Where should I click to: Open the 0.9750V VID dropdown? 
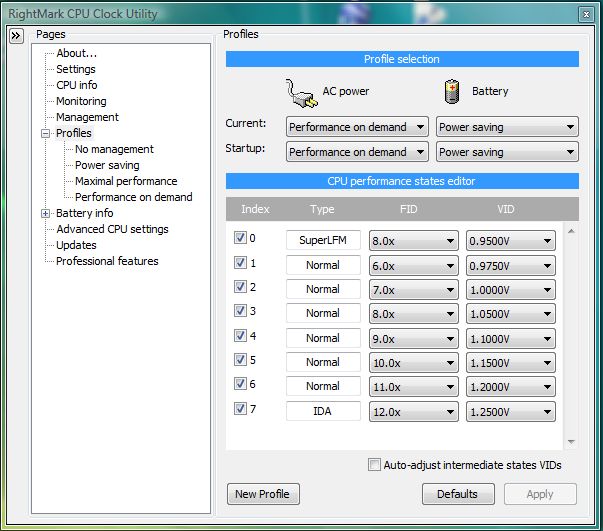(511, 266)
